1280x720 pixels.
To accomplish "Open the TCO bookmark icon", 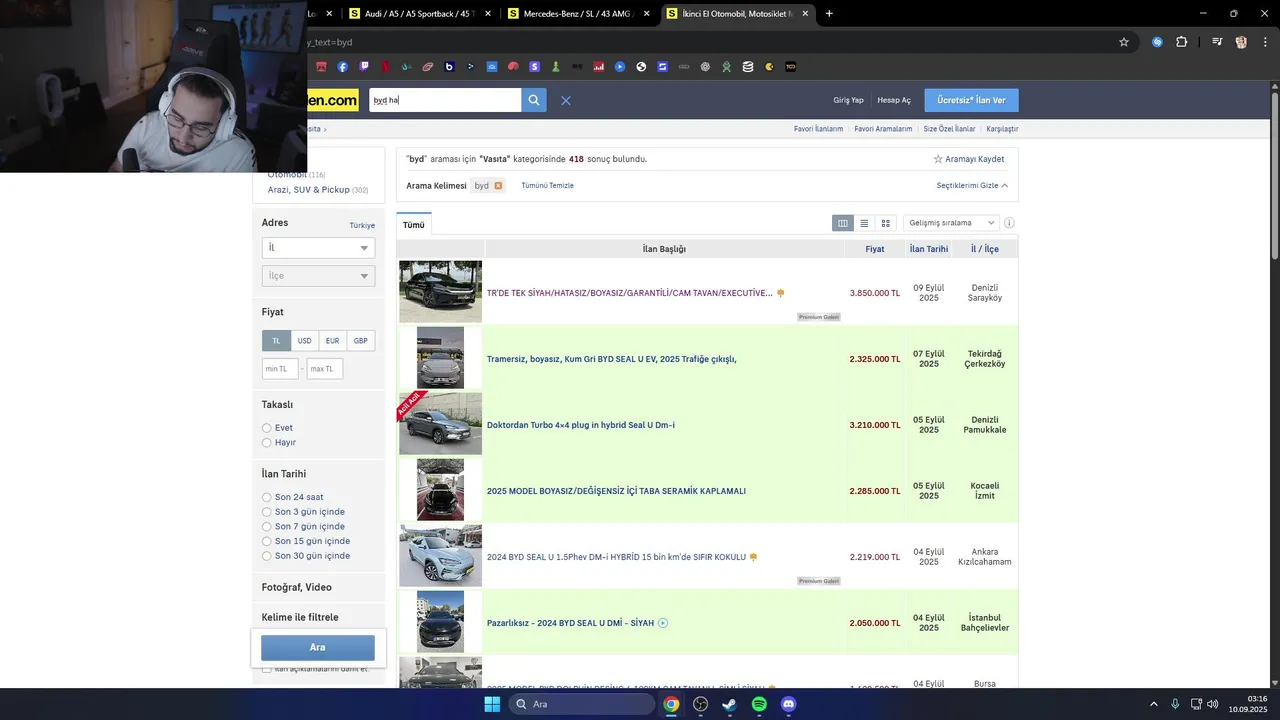I will coord(791,67).
